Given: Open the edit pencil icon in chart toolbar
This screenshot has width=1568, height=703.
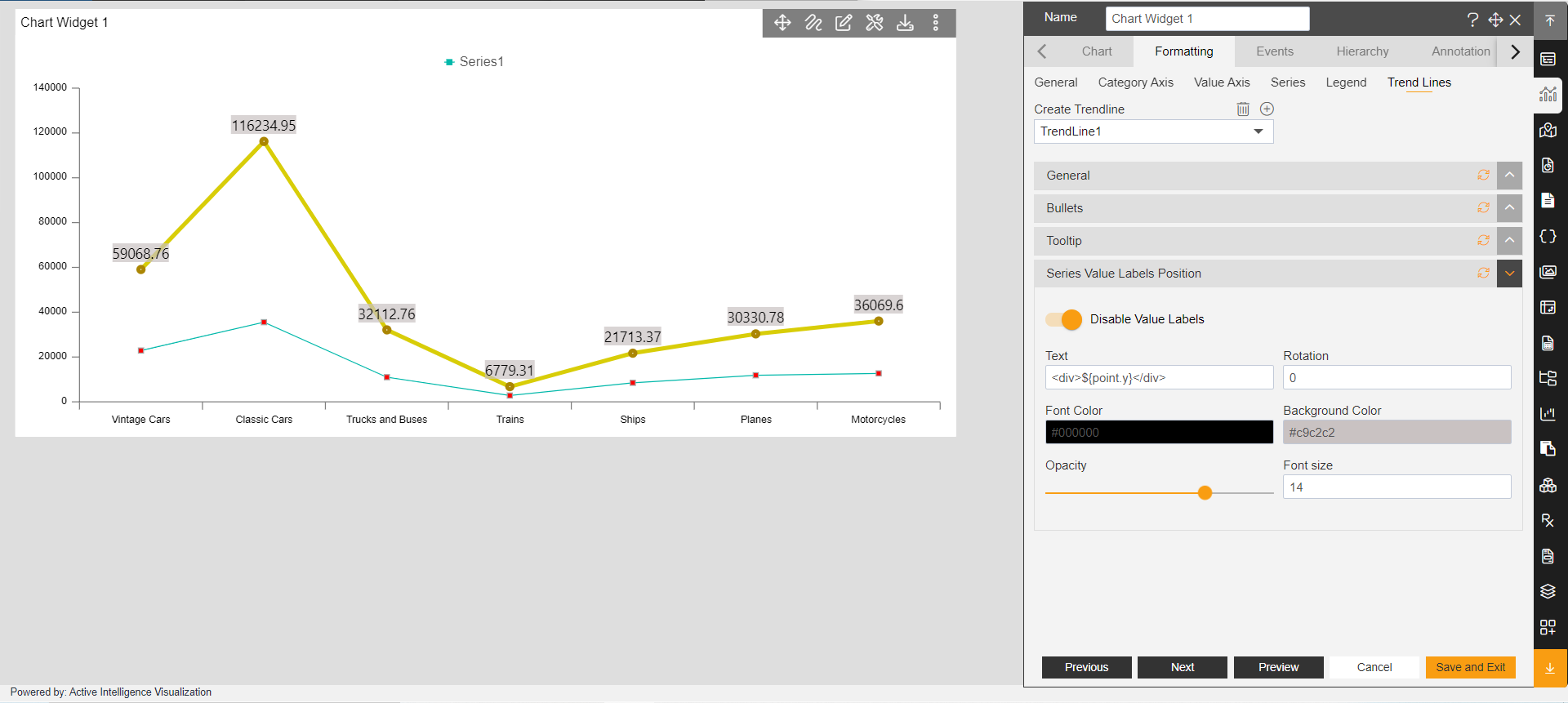Looking at the screenshot, I should [x=844, y=23].
